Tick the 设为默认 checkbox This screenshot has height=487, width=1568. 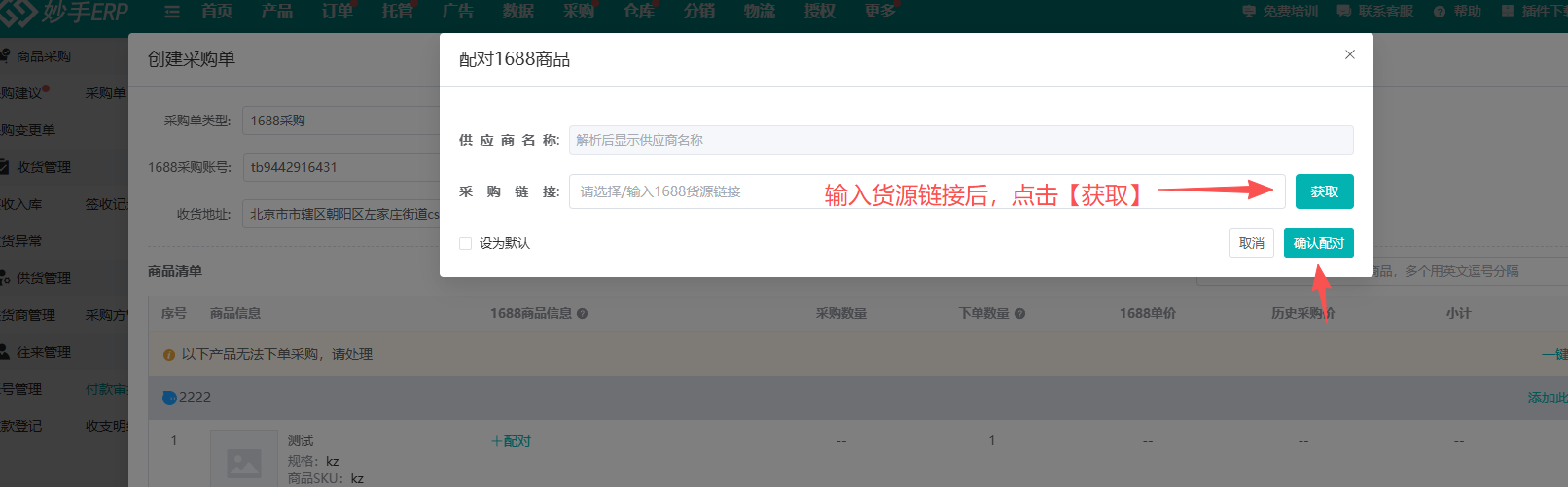(x=465, y=243)
